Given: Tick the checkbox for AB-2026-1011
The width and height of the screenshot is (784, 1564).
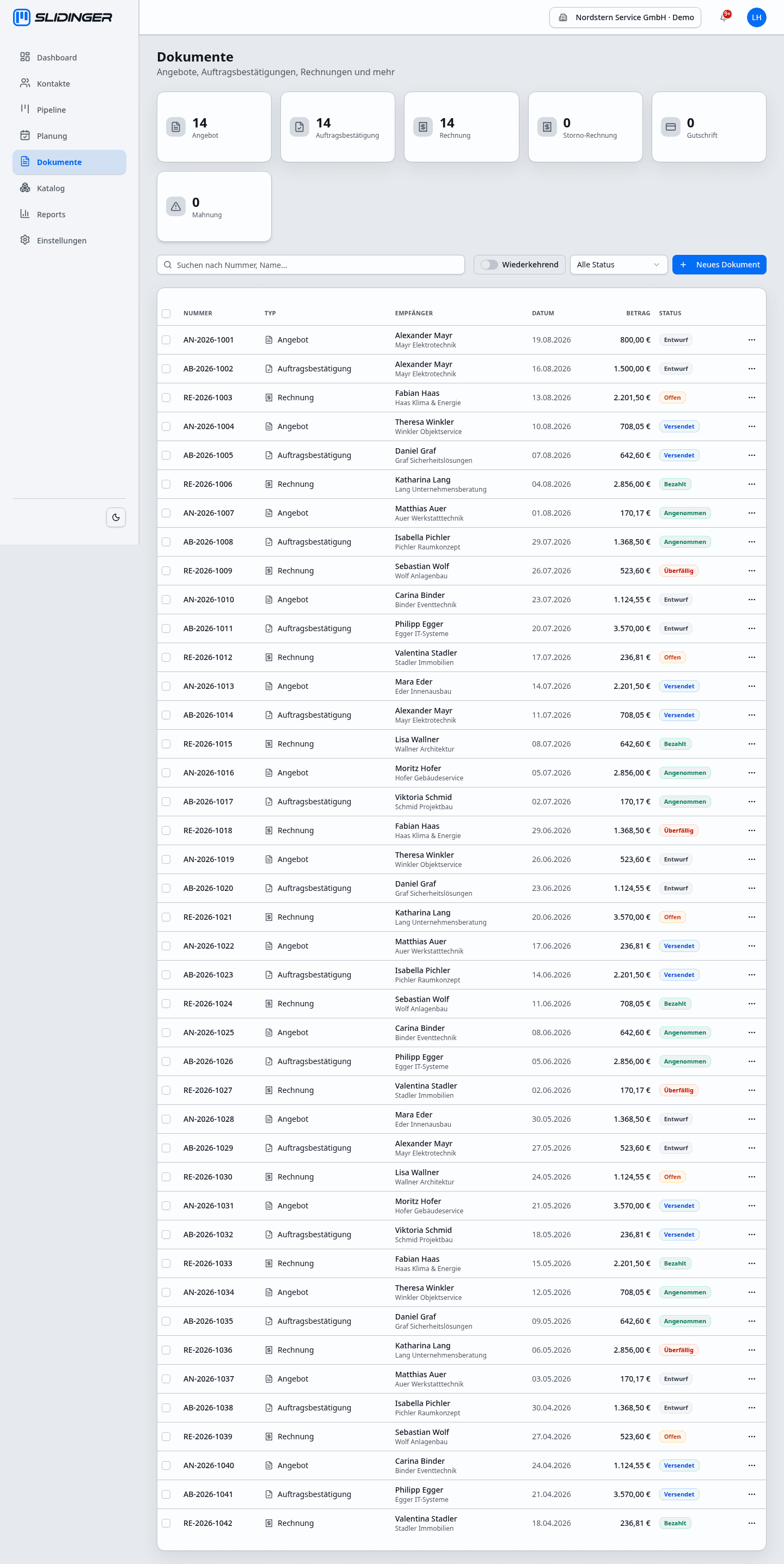Looking at the screenshot, I should [166, 628].
